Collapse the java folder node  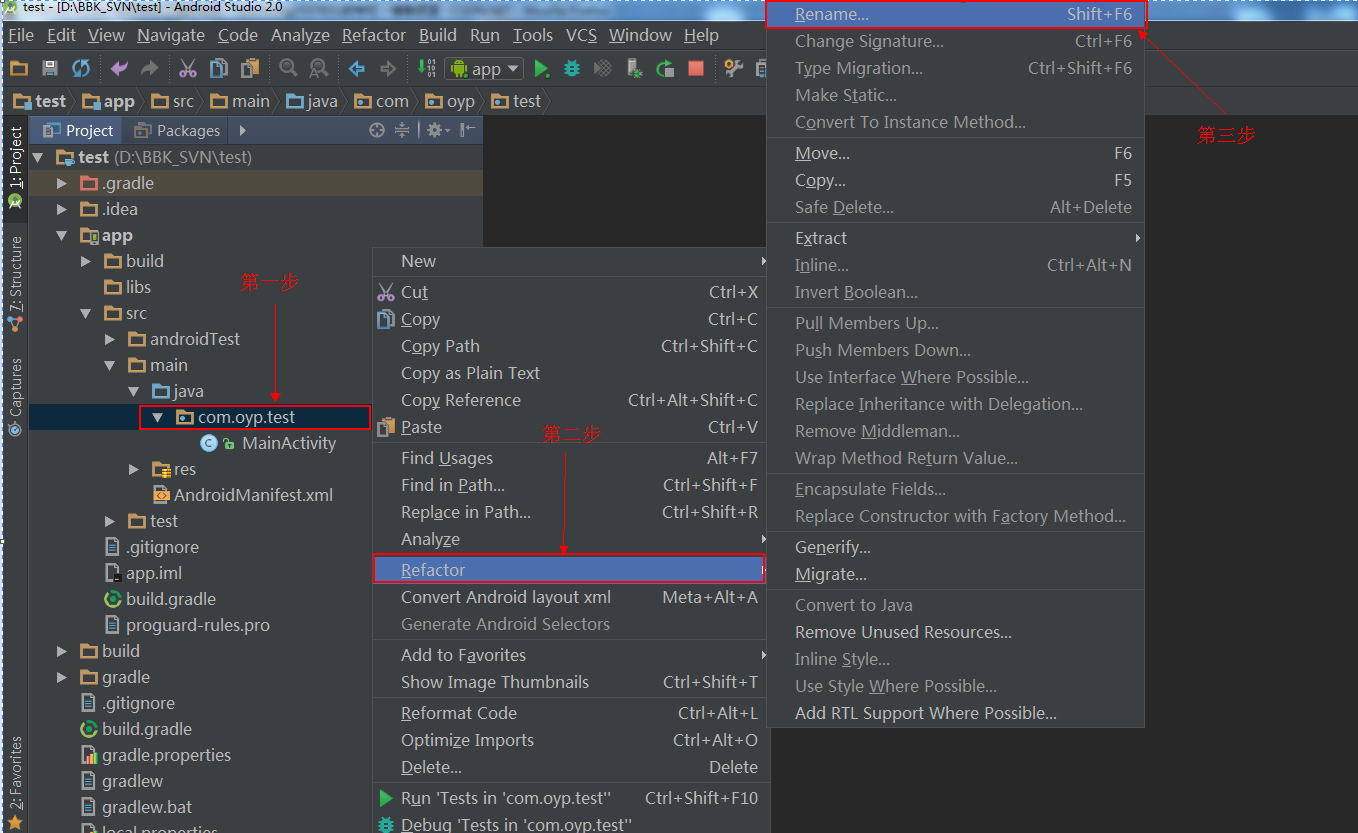click(x=134, y=391)
